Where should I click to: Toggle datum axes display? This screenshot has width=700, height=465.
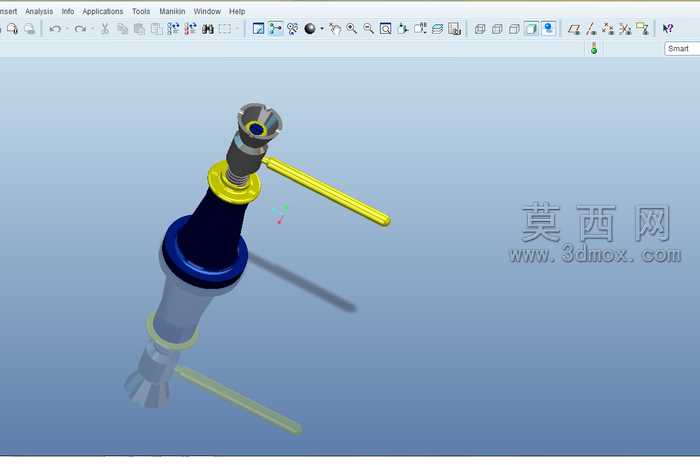pos(591,29)
